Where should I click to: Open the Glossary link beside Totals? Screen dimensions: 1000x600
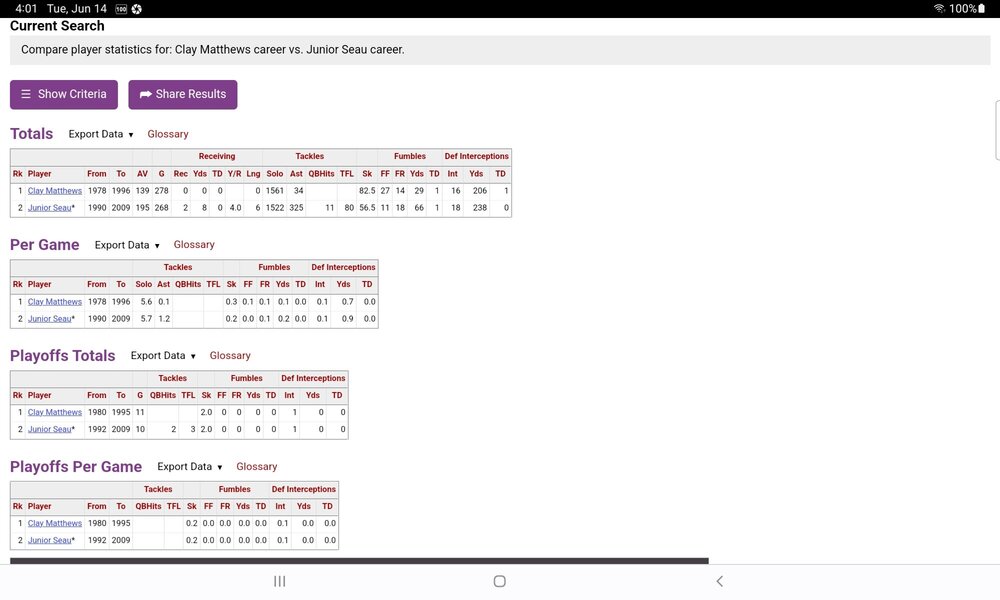click(x=168, y=134)
